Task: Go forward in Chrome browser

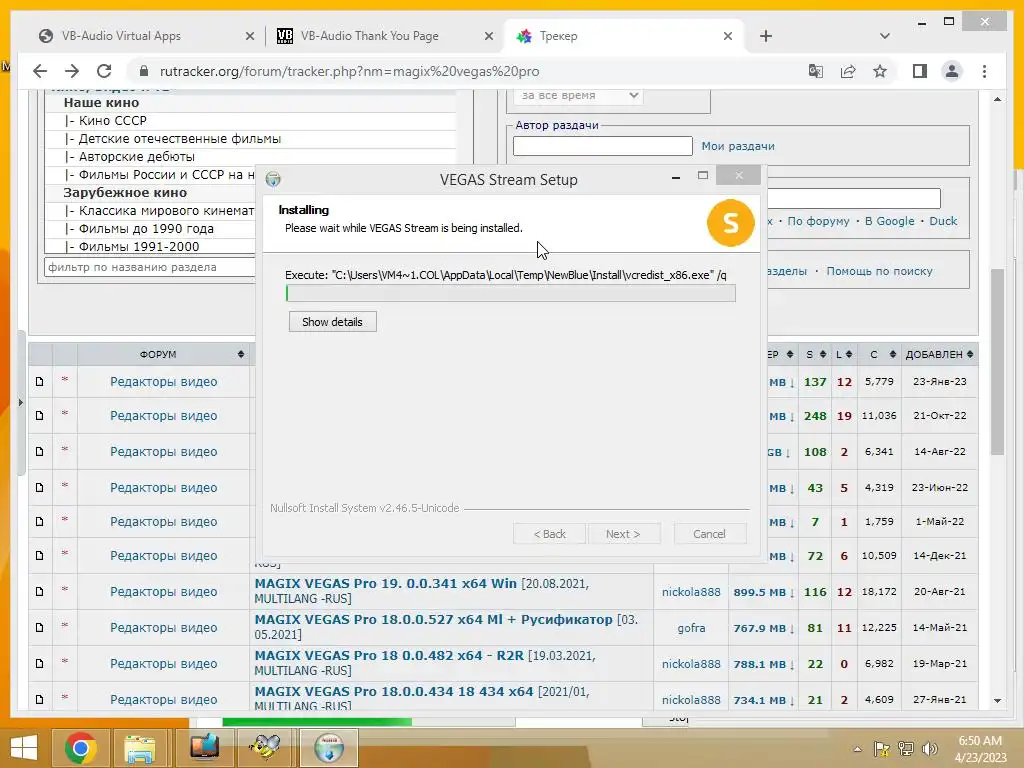Action: click(x=72, y=71)
